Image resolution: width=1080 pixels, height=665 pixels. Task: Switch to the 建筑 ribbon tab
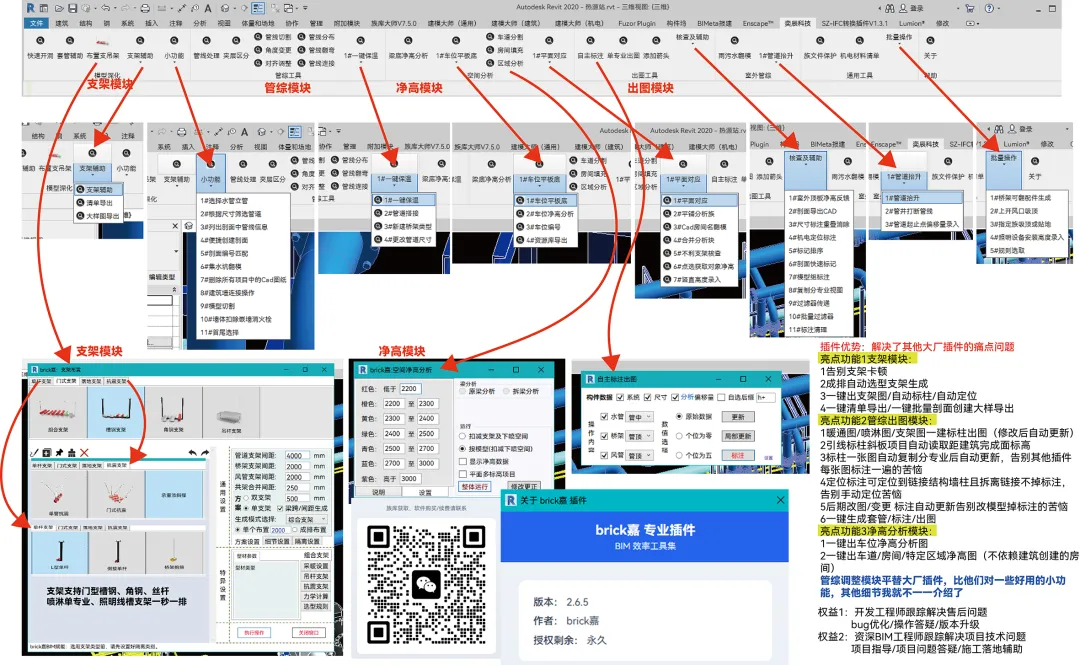point(62,23)
